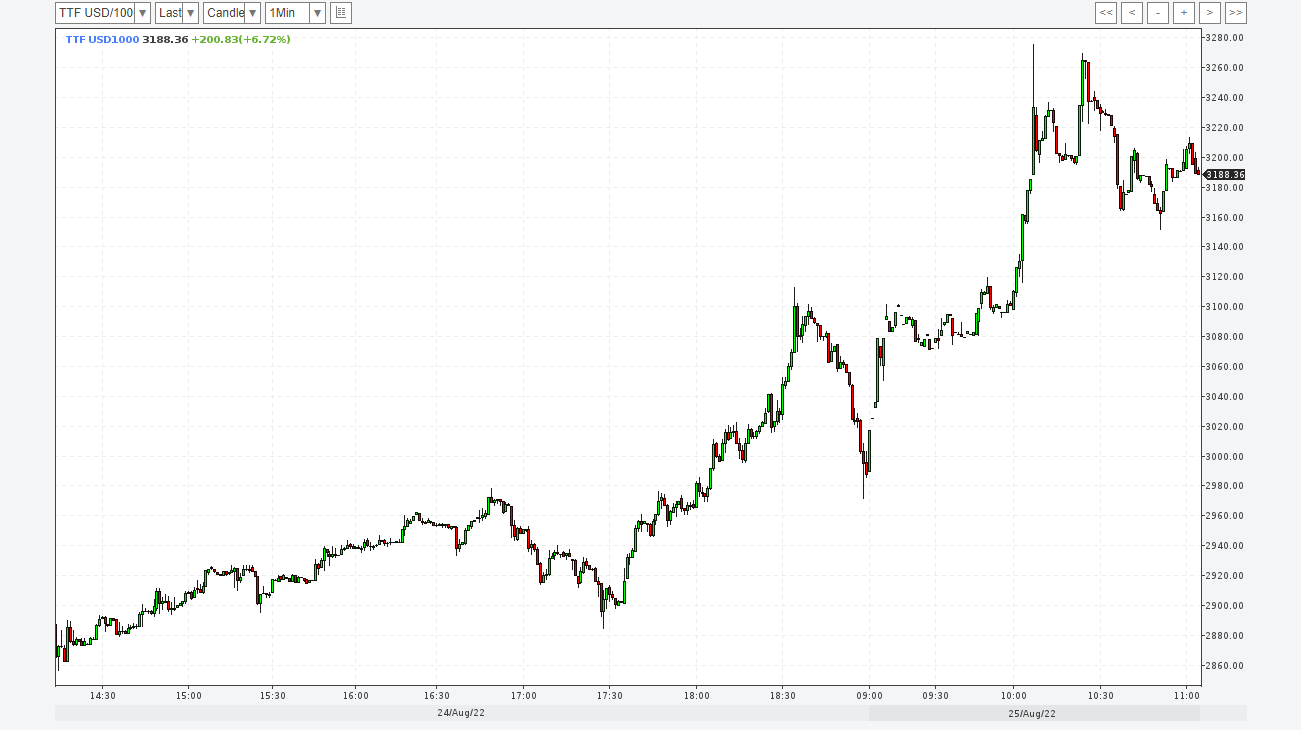Image resolution: width=1301 pixels, height=730 pixels.
Task: Click the data table view icon
Action: (x=341, y=13)
